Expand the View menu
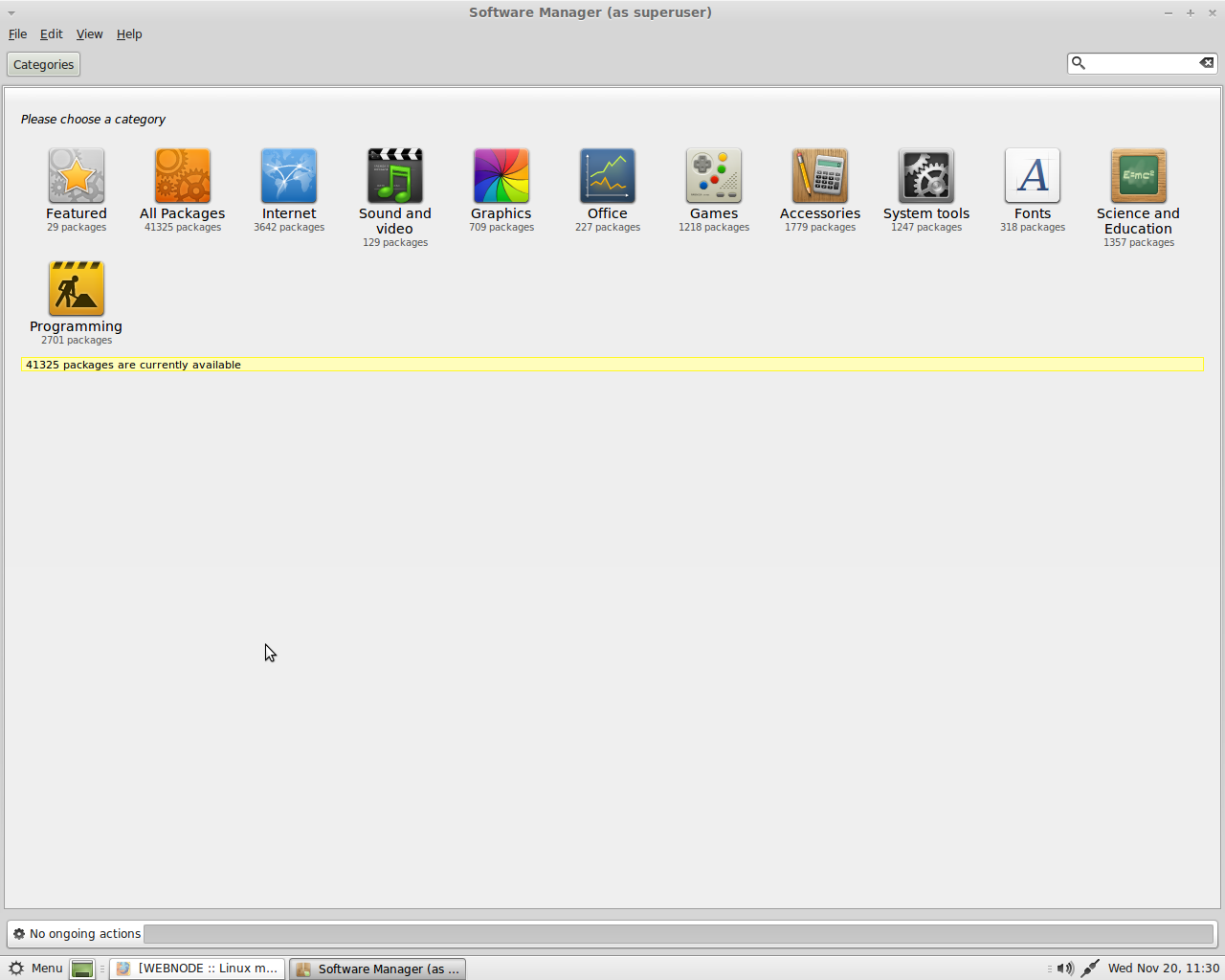This screenshot has width=1225, height=980. tap(89, 34)
